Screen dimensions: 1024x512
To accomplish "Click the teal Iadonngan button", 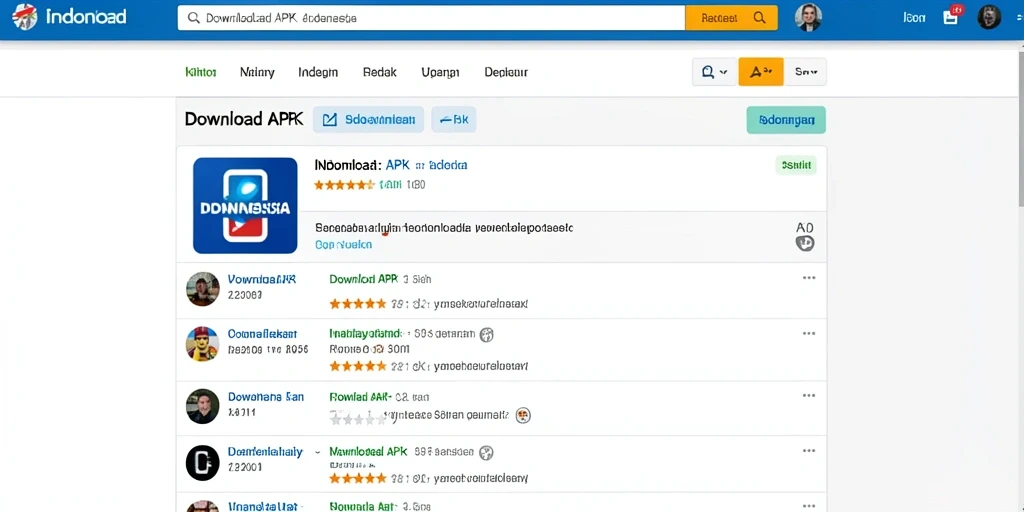I will (786, 120).
